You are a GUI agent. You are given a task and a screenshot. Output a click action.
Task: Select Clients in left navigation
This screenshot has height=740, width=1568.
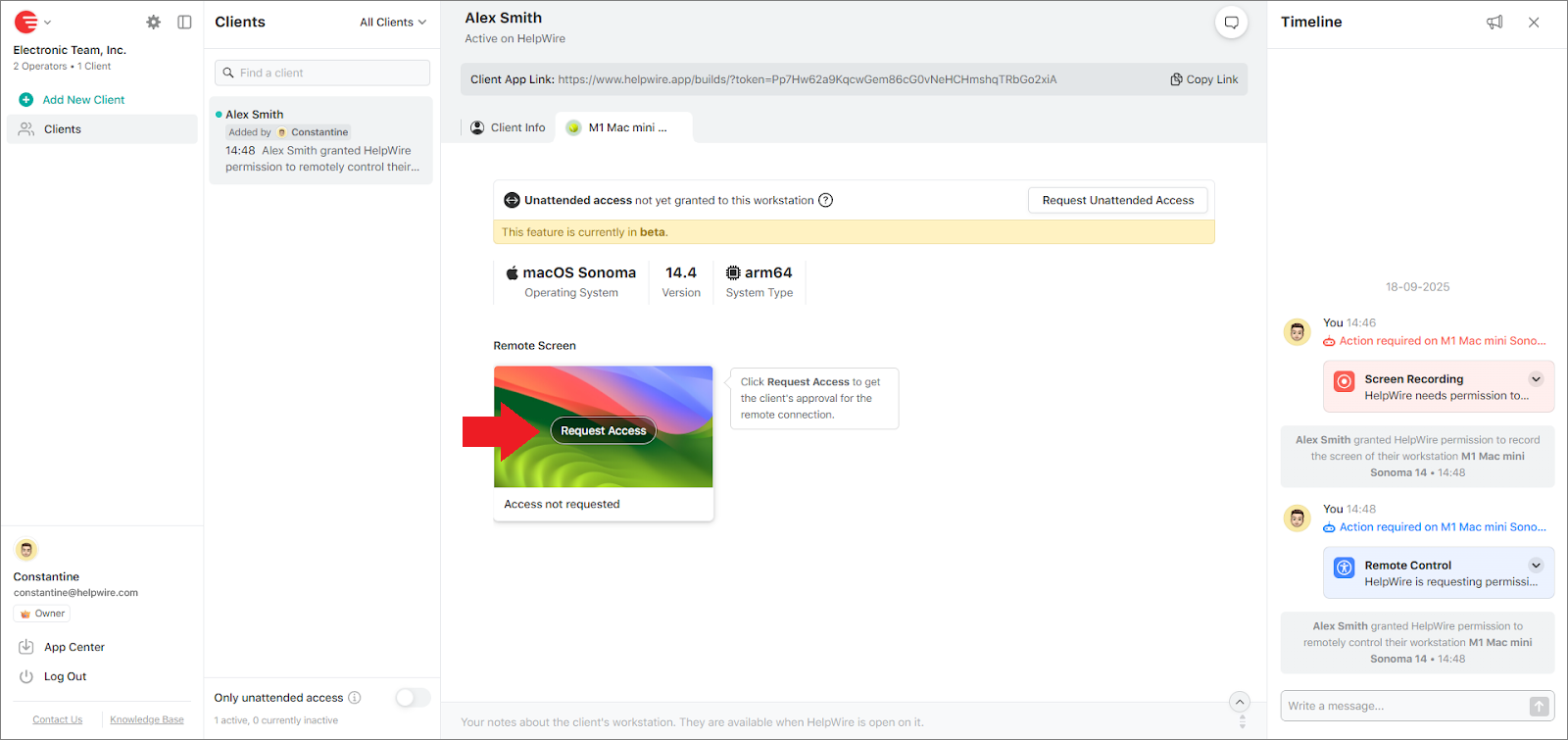click(102, 129)
